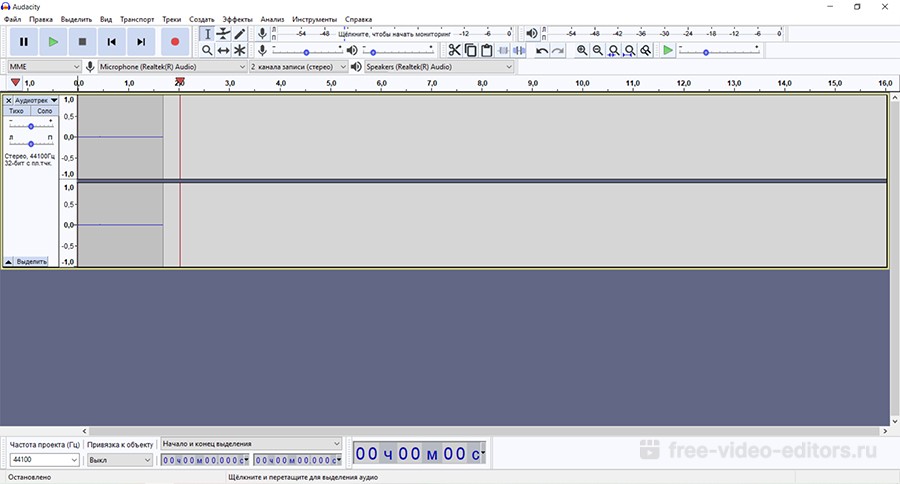
Task: Click the track pan slider
Action: pyautogui.click(x=31, y=141)
